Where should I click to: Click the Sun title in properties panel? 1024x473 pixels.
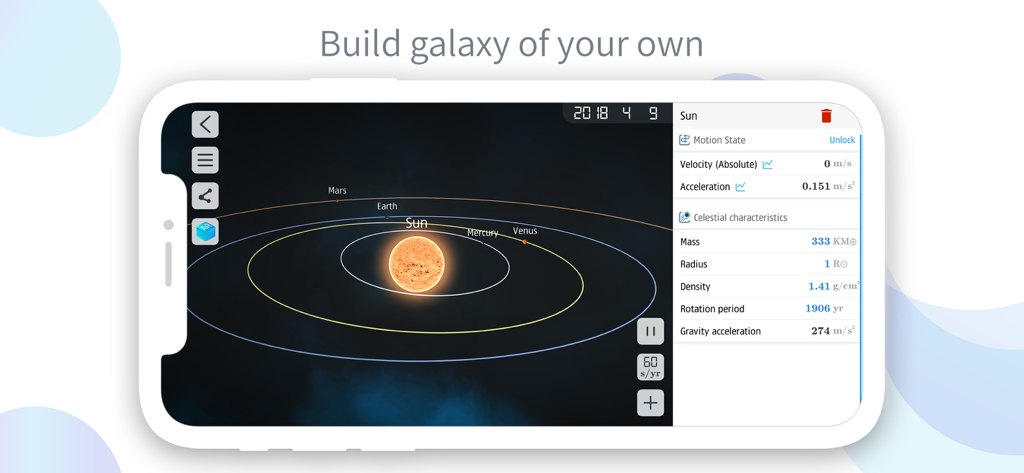pyautogui.click(x=688, y=116)
